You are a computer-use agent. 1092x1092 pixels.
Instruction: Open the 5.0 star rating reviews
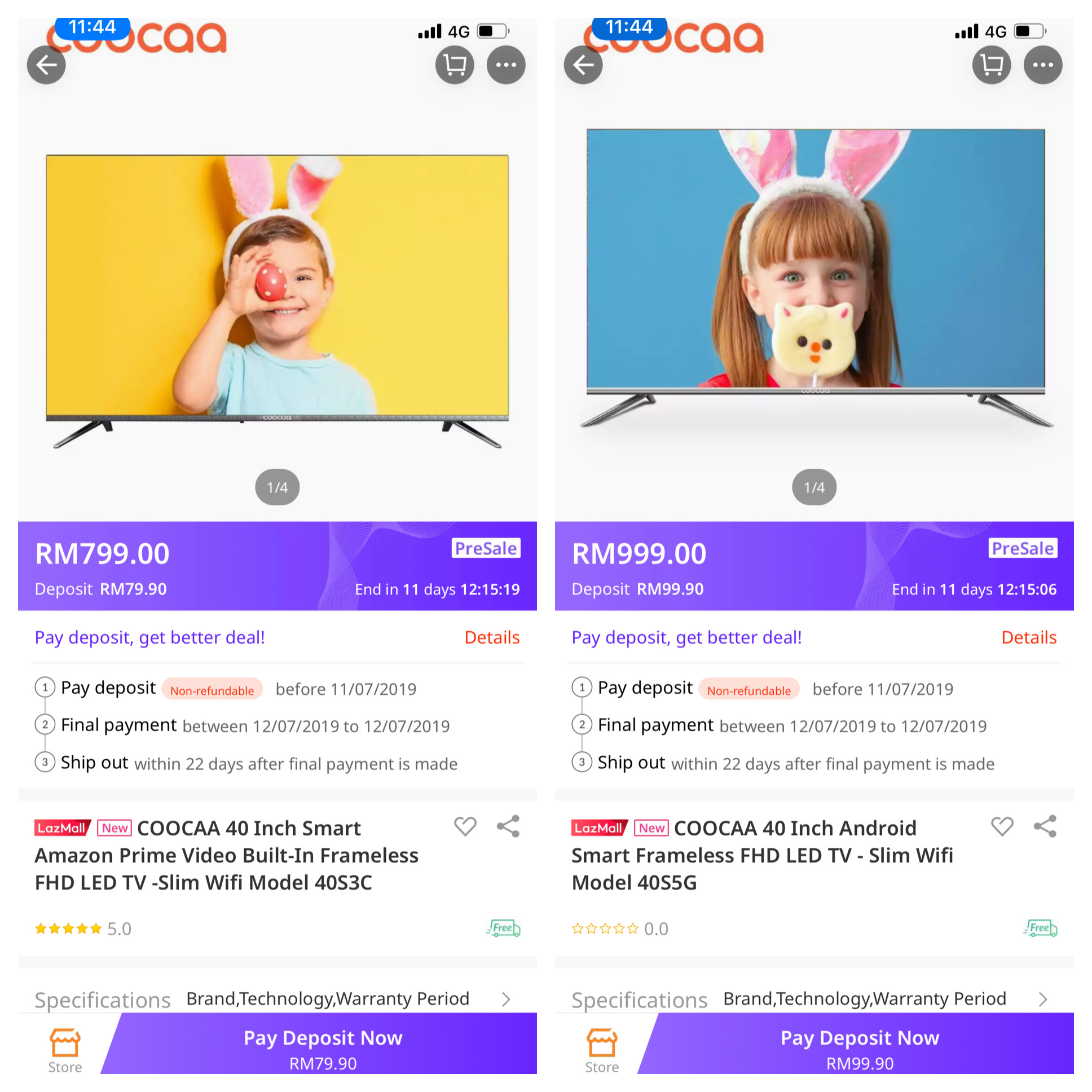(83, 928)
